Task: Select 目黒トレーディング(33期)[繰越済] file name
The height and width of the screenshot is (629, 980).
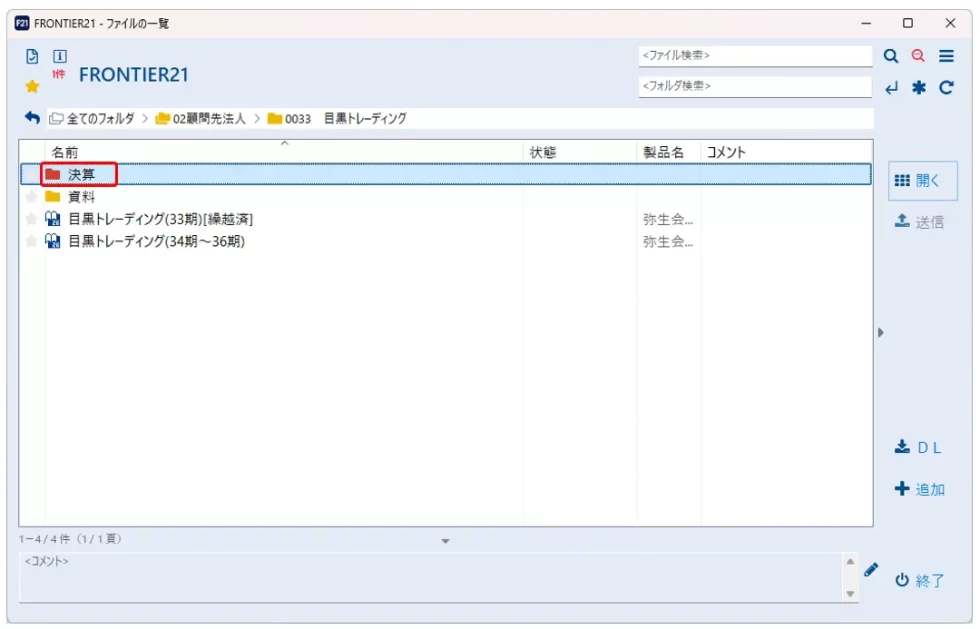Action: tap(160, 219)
